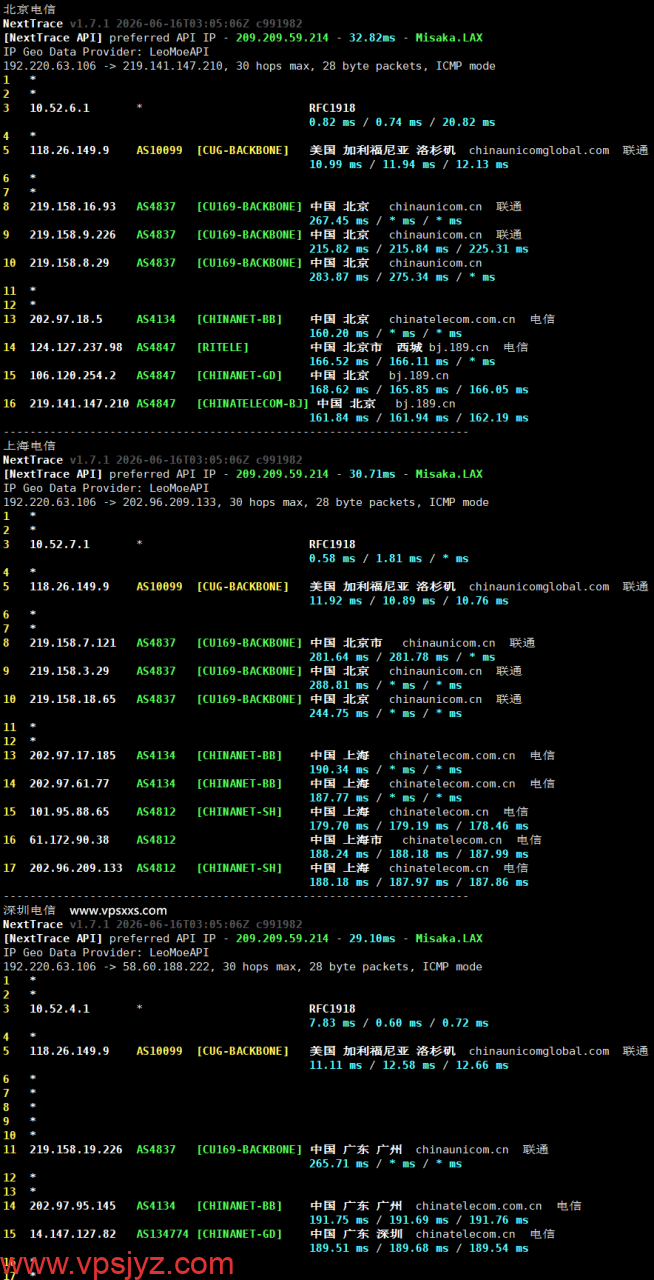Select the 29.10ms API latency value

coord(372,939)
